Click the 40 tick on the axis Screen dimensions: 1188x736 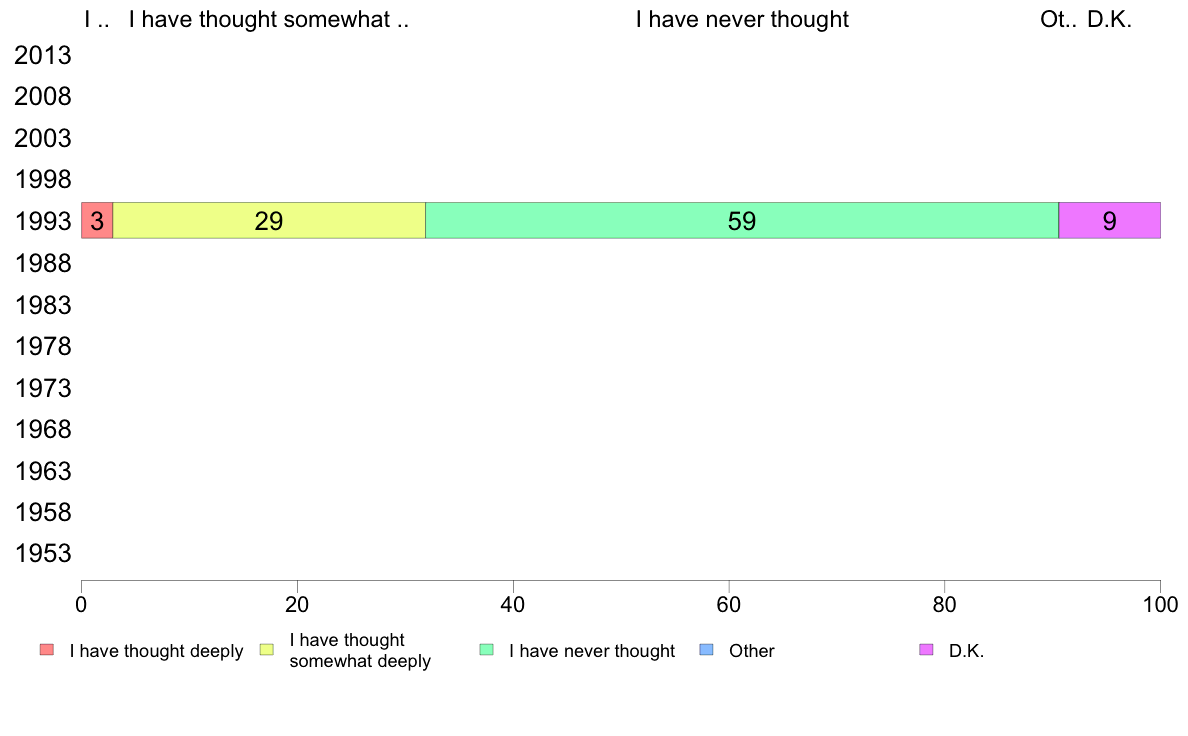(513, 604)
